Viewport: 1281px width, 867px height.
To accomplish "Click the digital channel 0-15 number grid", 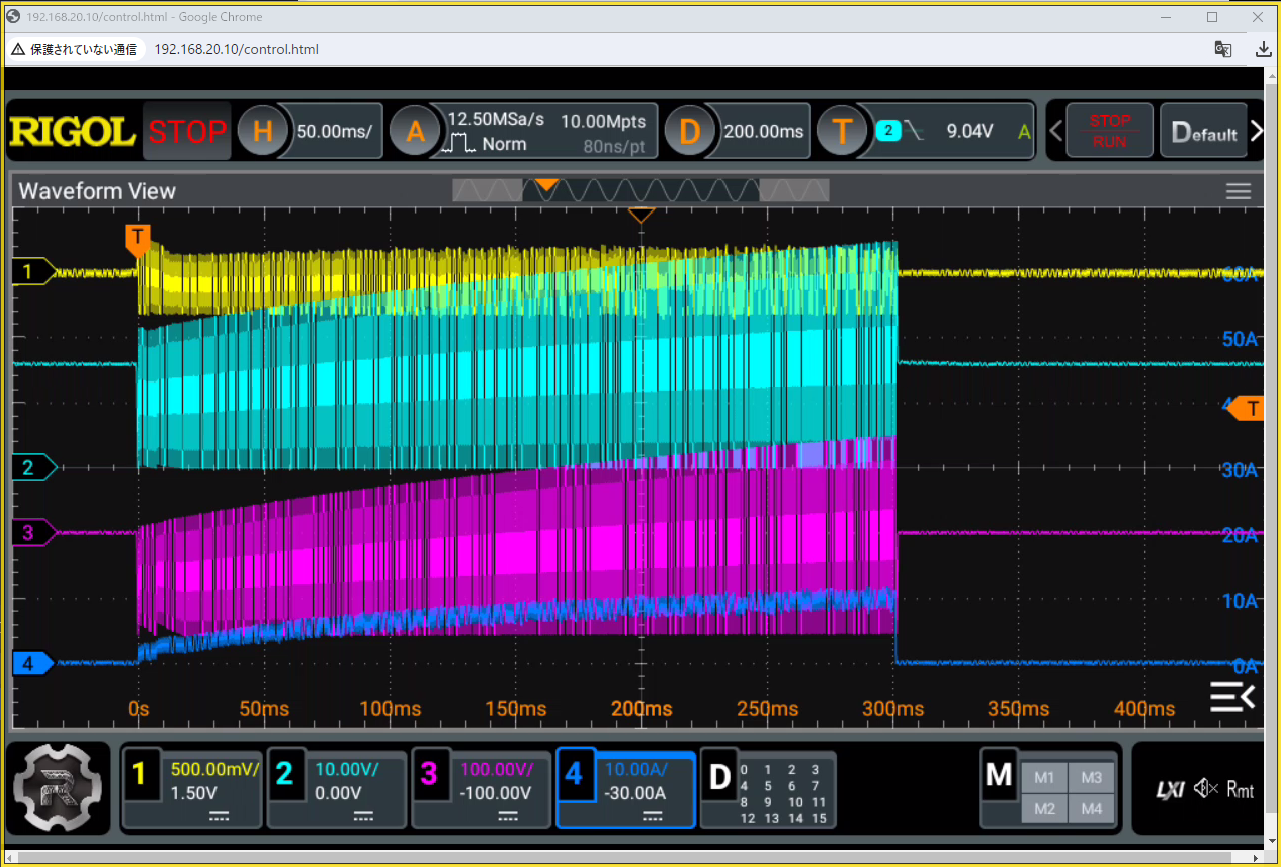I will coord(783,794).
